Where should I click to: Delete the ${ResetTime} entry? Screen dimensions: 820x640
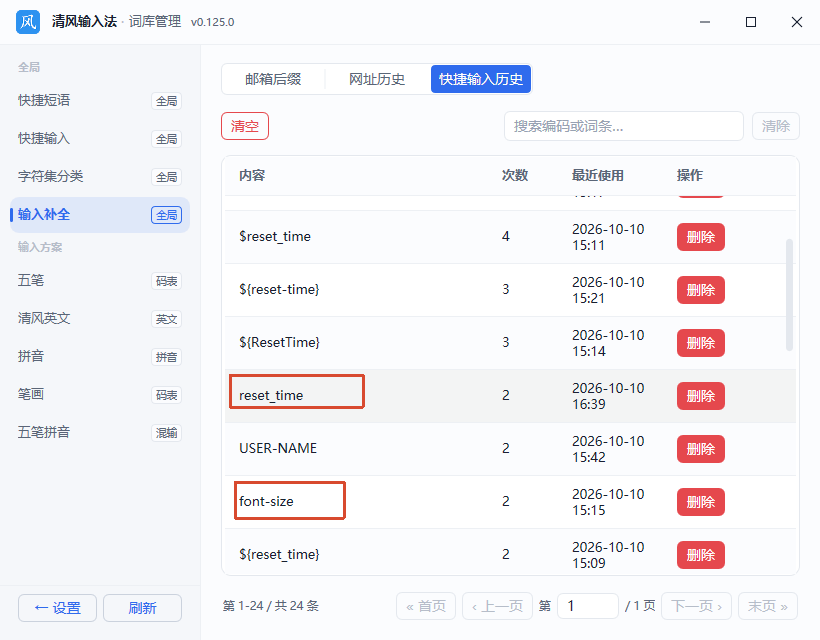(701, 343)
